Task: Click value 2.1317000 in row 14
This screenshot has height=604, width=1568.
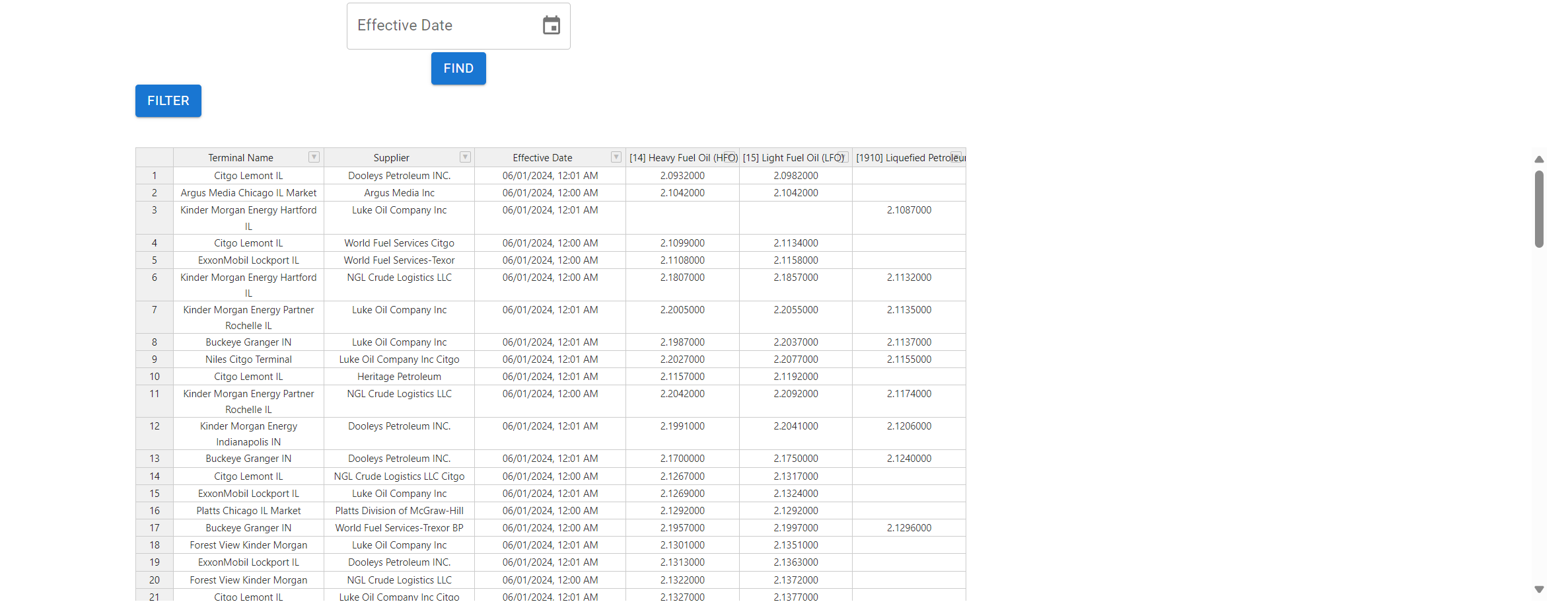Action: (796, 476)
